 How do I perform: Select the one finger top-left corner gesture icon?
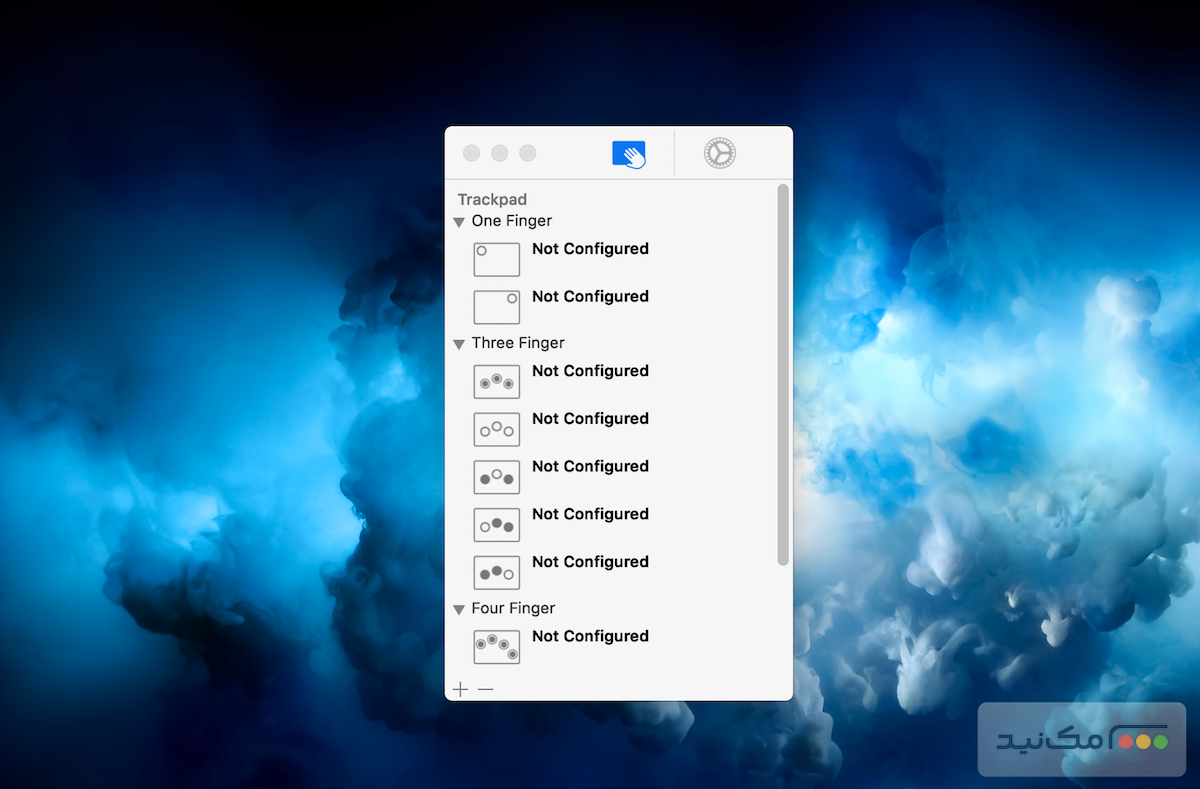[x=496, y=259]
